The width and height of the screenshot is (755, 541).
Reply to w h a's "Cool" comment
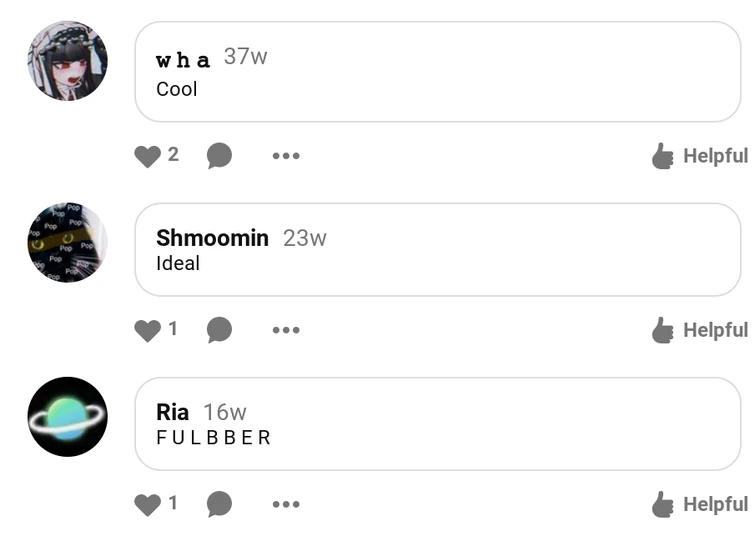[219, 156]
